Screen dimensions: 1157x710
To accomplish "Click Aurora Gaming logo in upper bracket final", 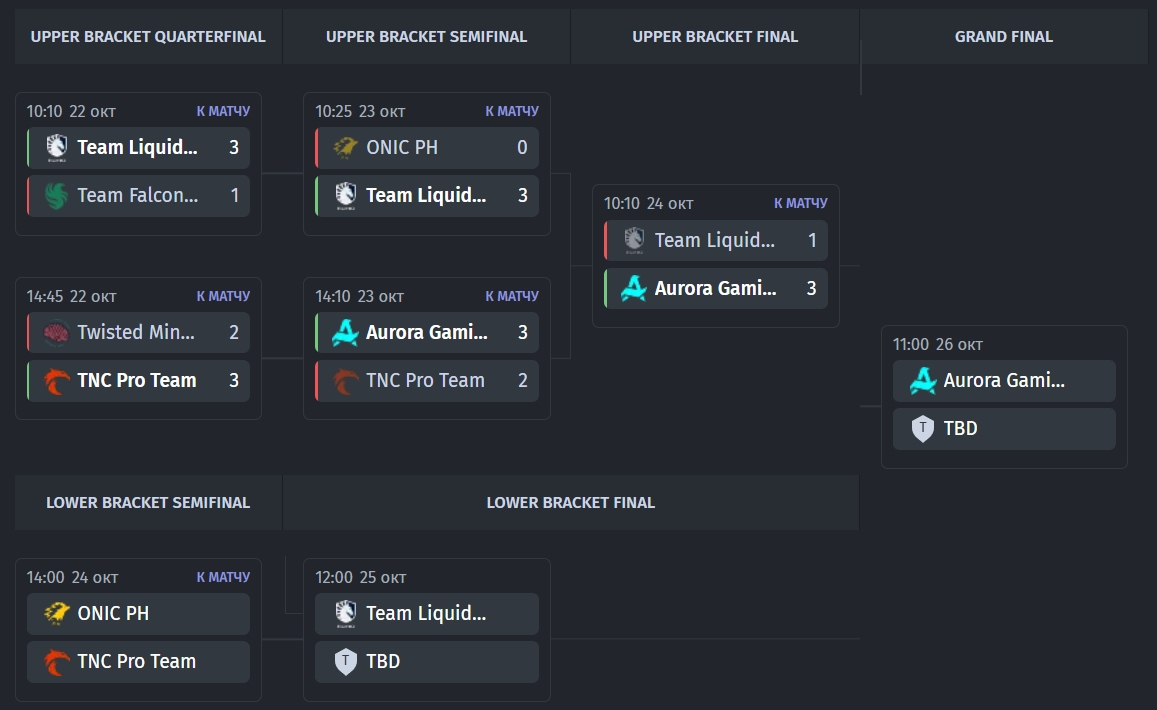I will [634, 288].
